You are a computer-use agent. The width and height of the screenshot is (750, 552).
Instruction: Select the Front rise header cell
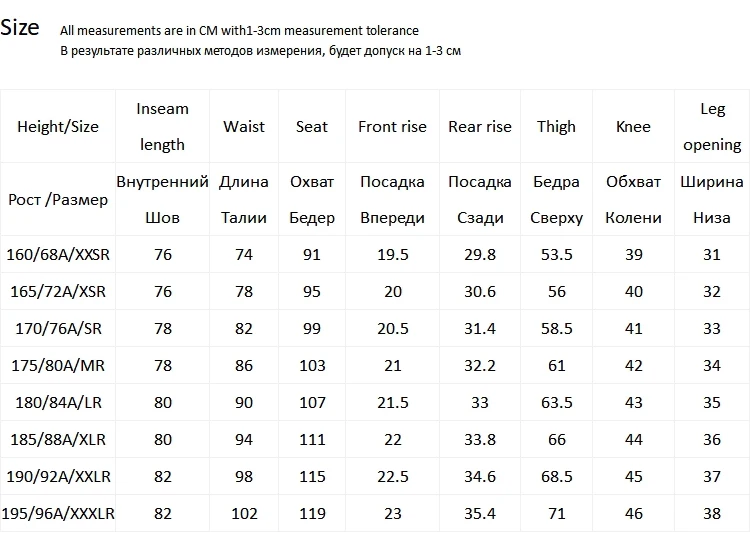pyautogui.click(x=392, y=126)
